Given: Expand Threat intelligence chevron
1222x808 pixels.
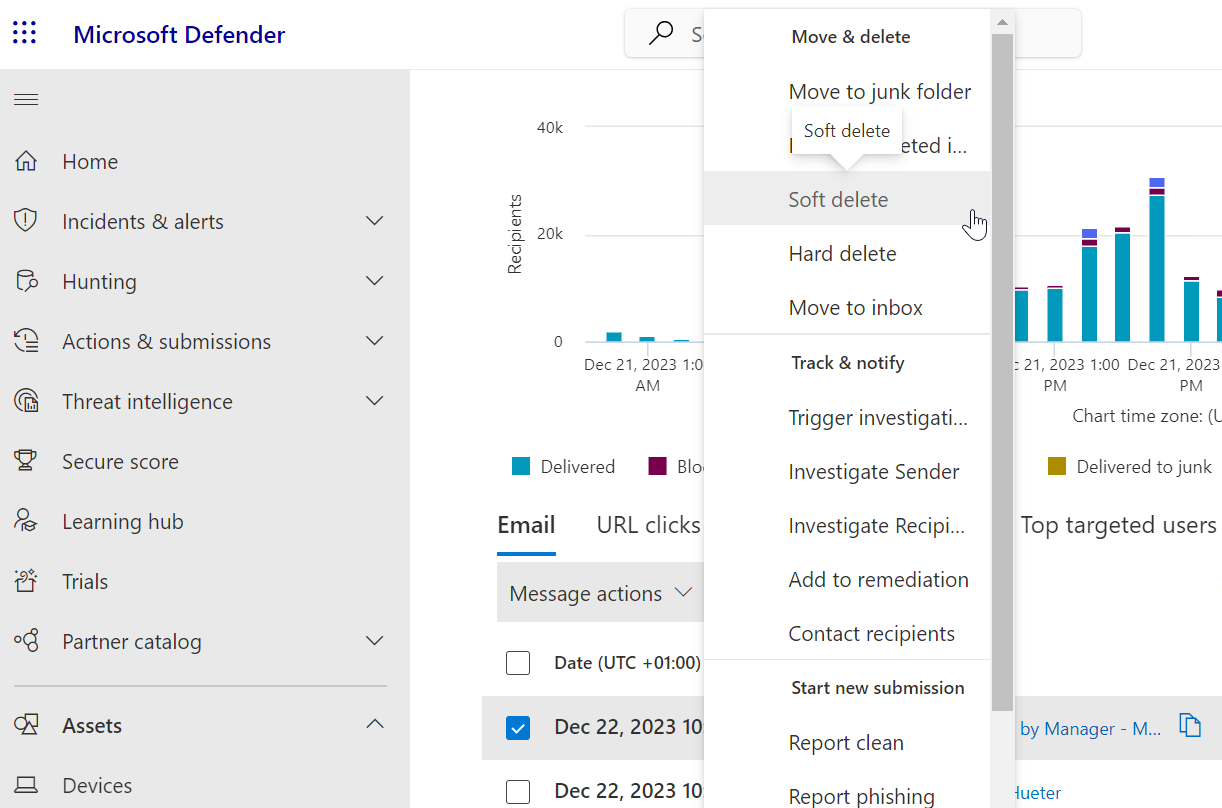Looking at the screenshot, I should [x=375, y=401].
